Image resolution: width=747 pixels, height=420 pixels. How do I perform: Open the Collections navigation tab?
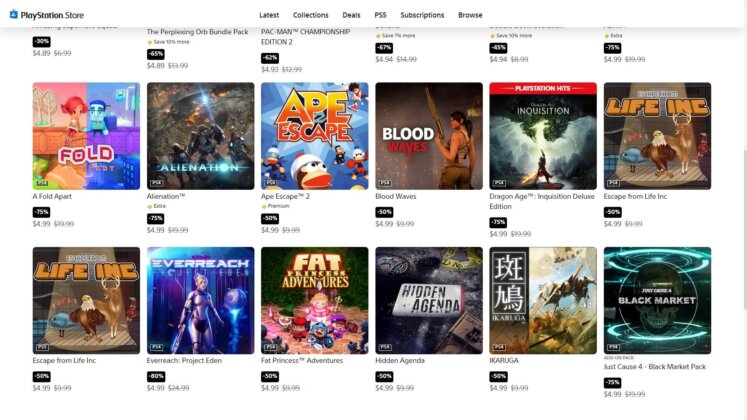310,15
